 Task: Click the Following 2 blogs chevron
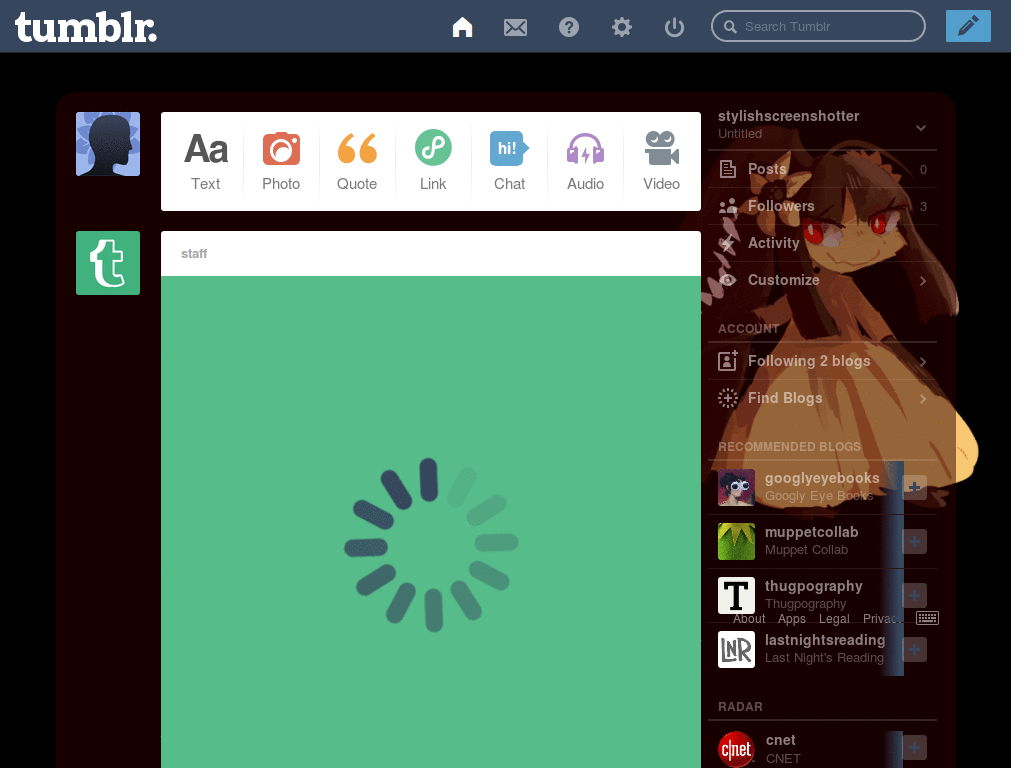(x=923, y=362)
